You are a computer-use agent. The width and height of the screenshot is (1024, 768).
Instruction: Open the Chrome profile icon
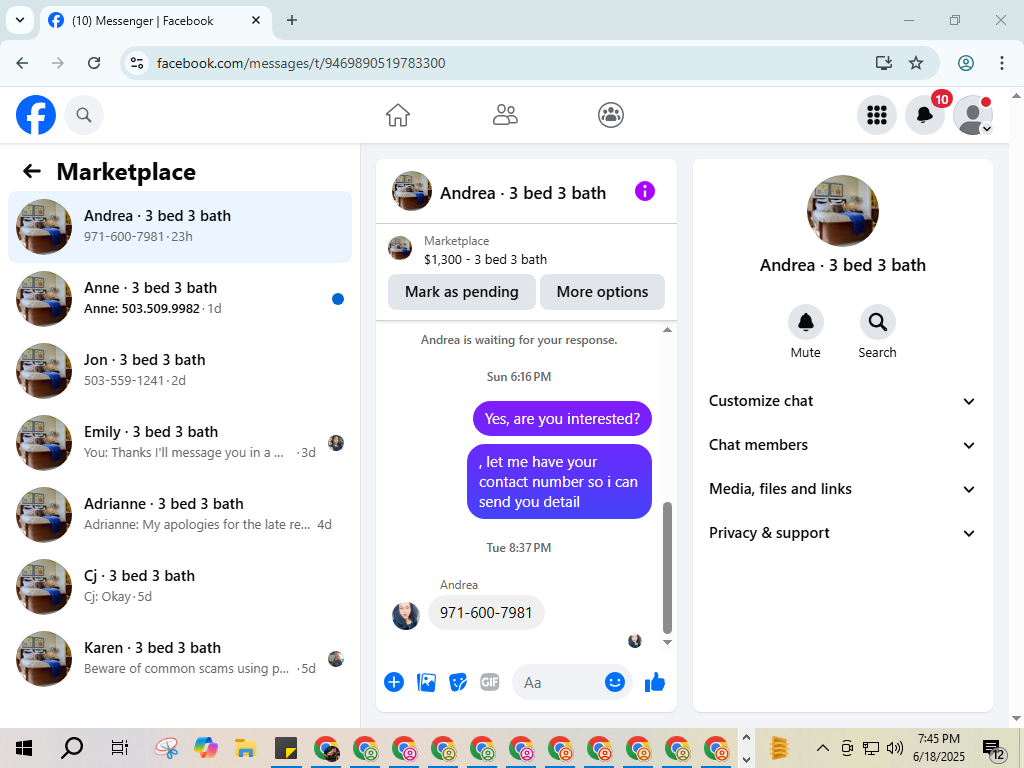pyautogui.click(x=966, y=63)
